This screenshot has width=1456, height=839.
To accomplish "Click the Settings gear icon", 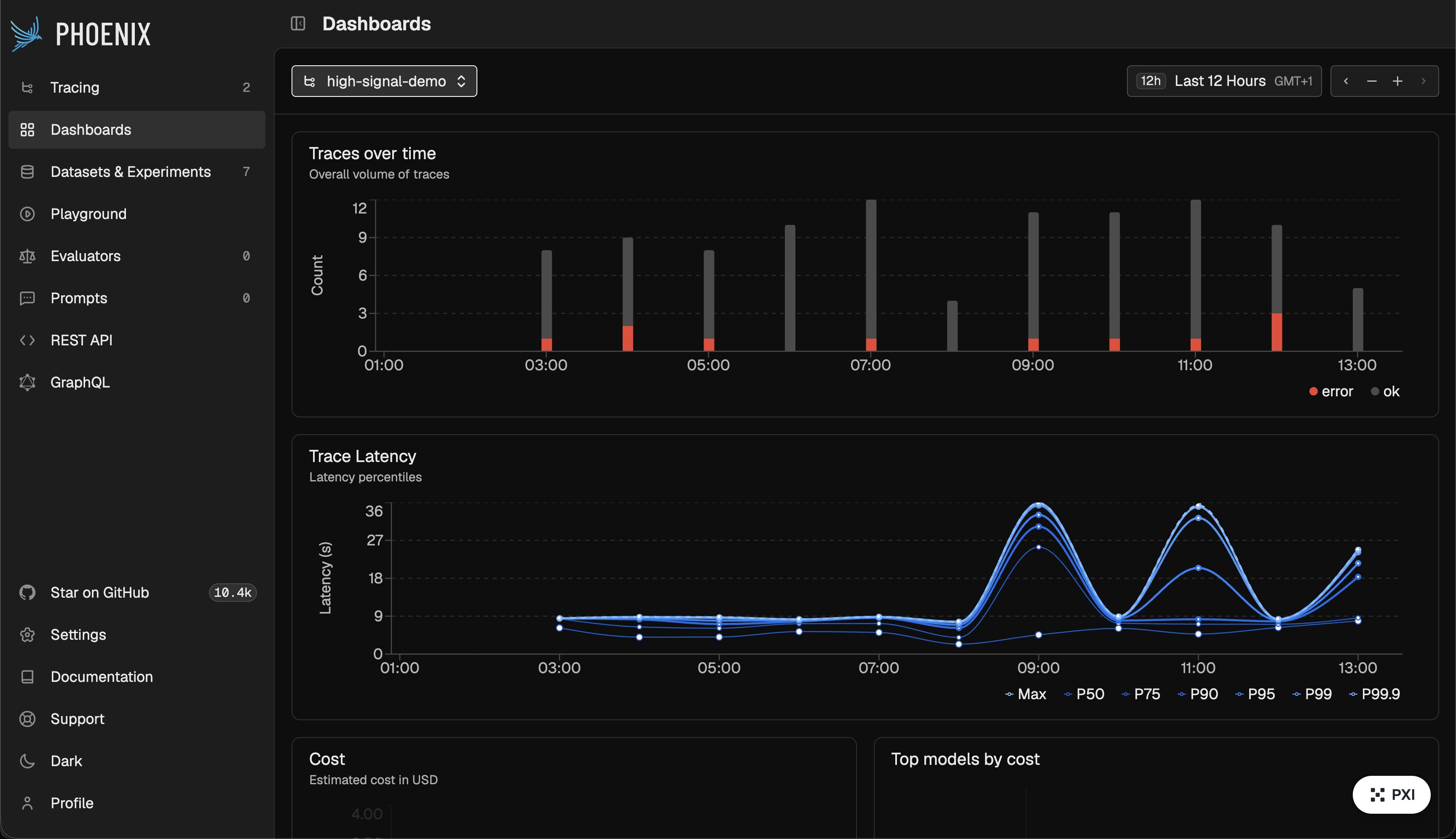I will (x=27, y=634).
